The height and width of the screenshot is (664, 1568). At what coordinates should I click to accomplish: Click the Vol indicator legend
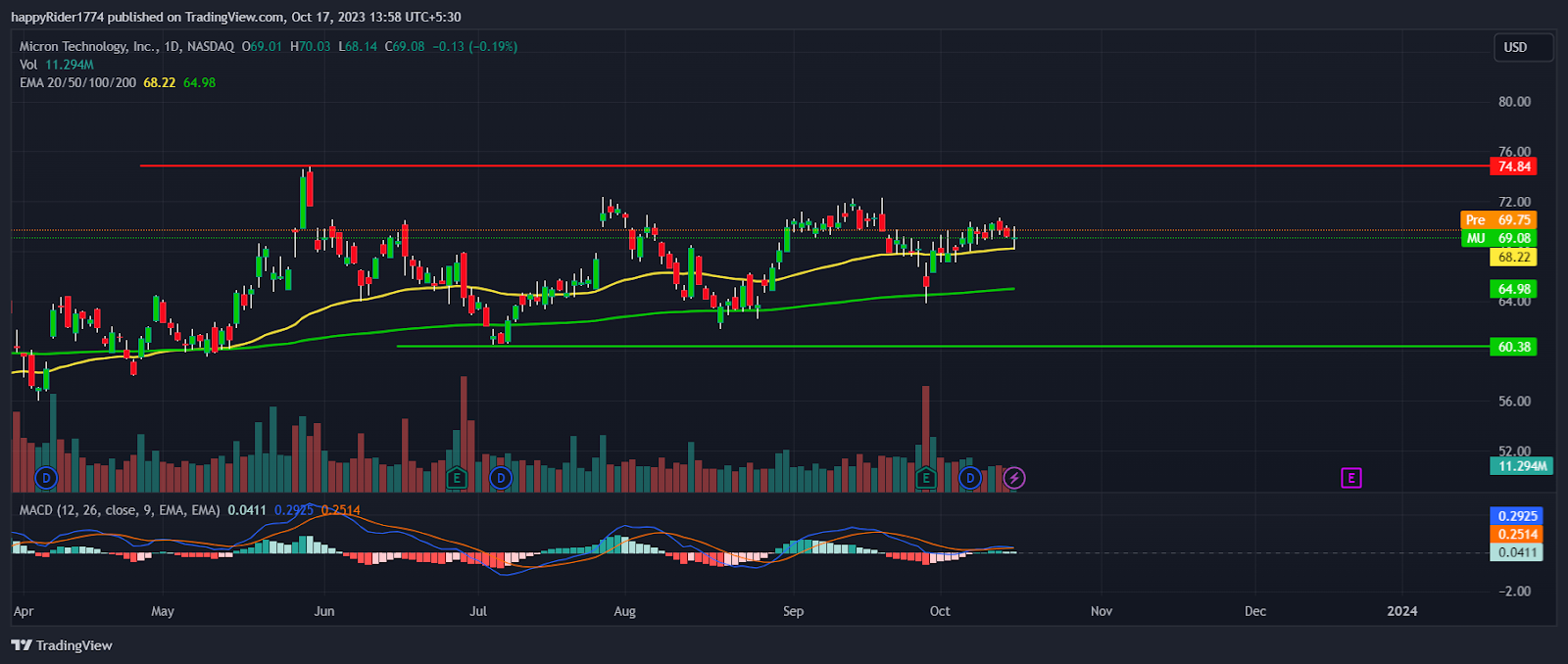coord(28,65)
